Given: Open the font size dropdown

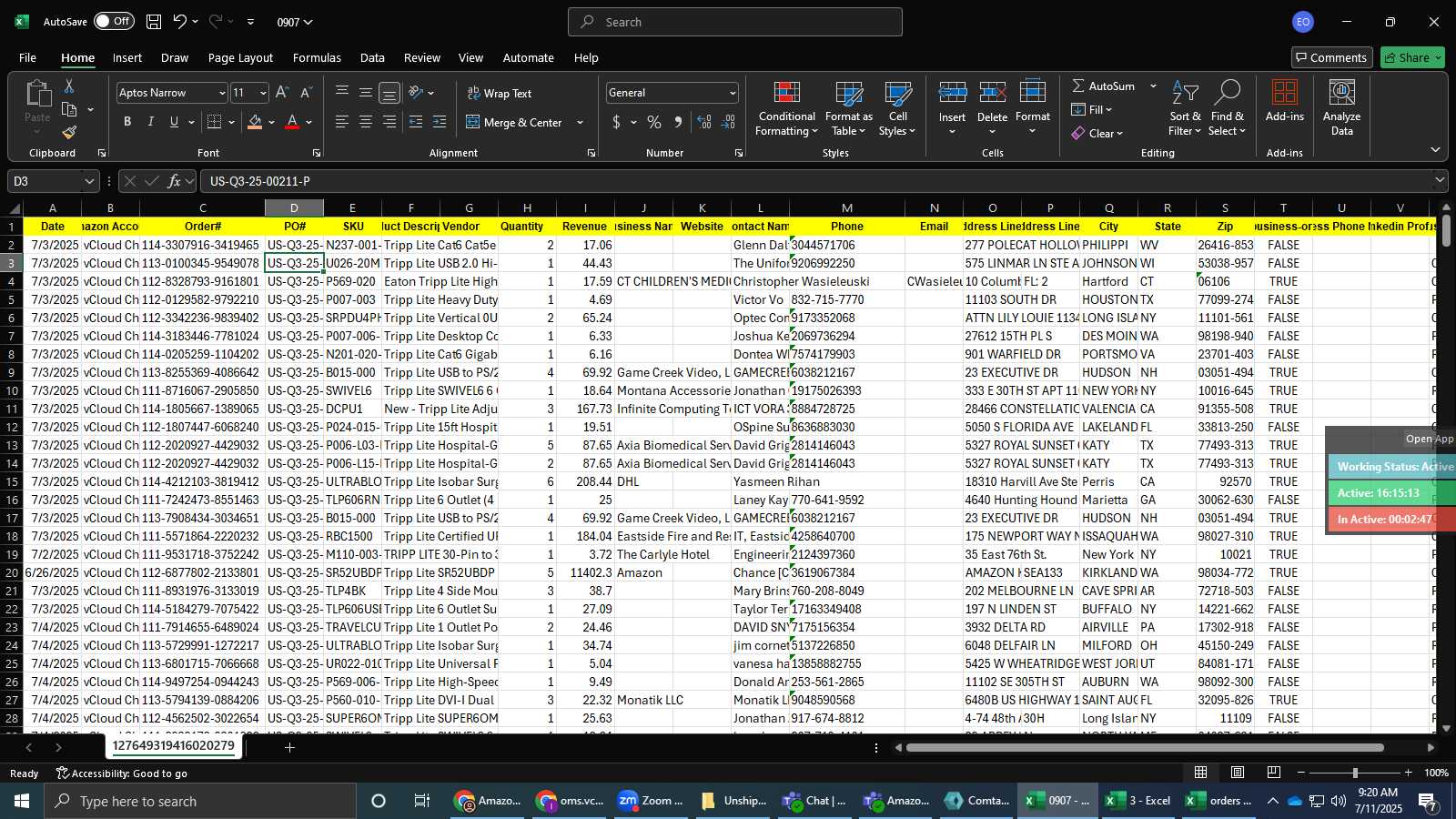Looking at the screenshot, I should click(x=263, y=93).
